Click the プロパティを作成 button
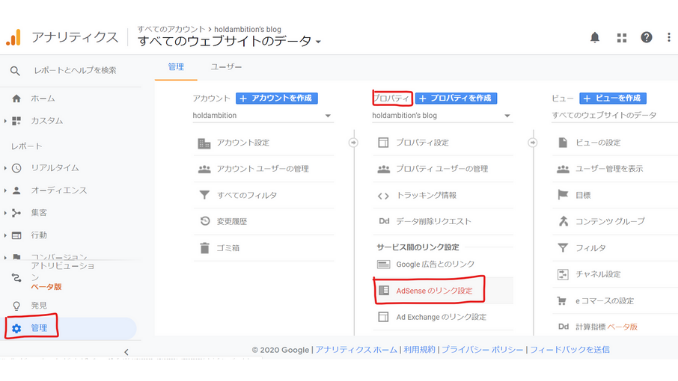This screenshot has width=678, height=381. [x=456, y=98]
